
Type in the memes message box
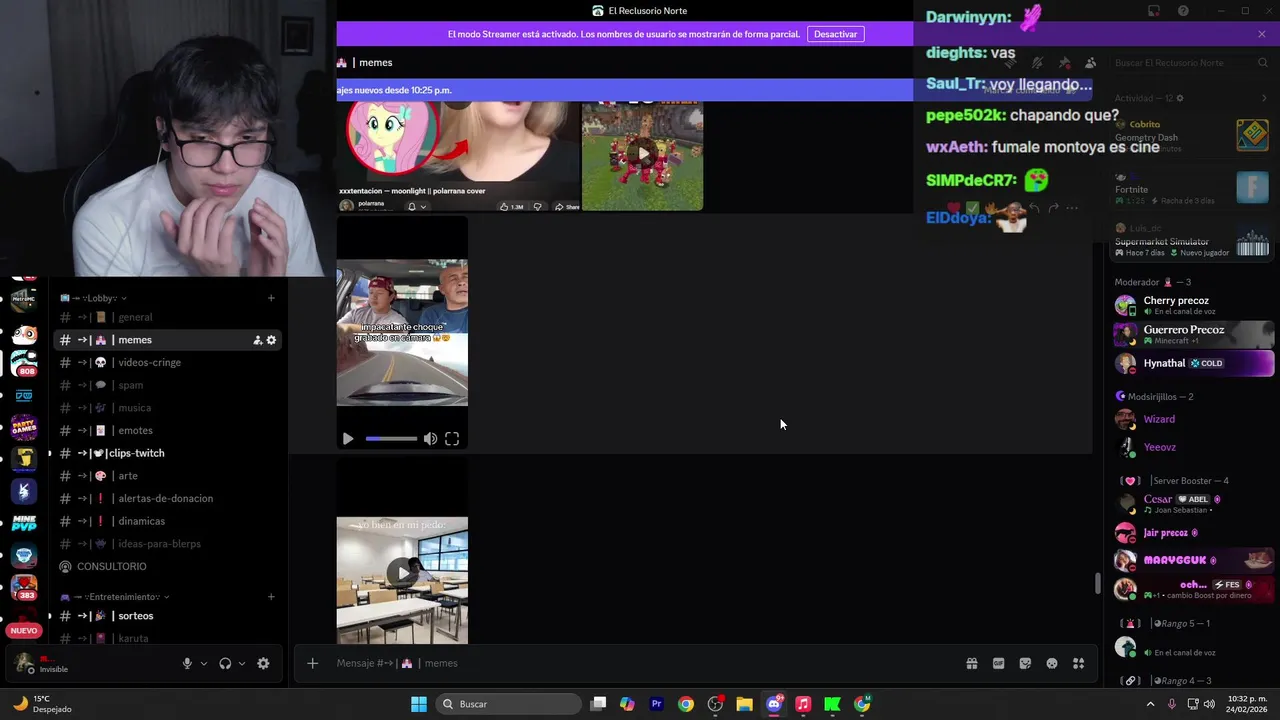tap(640, 663)
